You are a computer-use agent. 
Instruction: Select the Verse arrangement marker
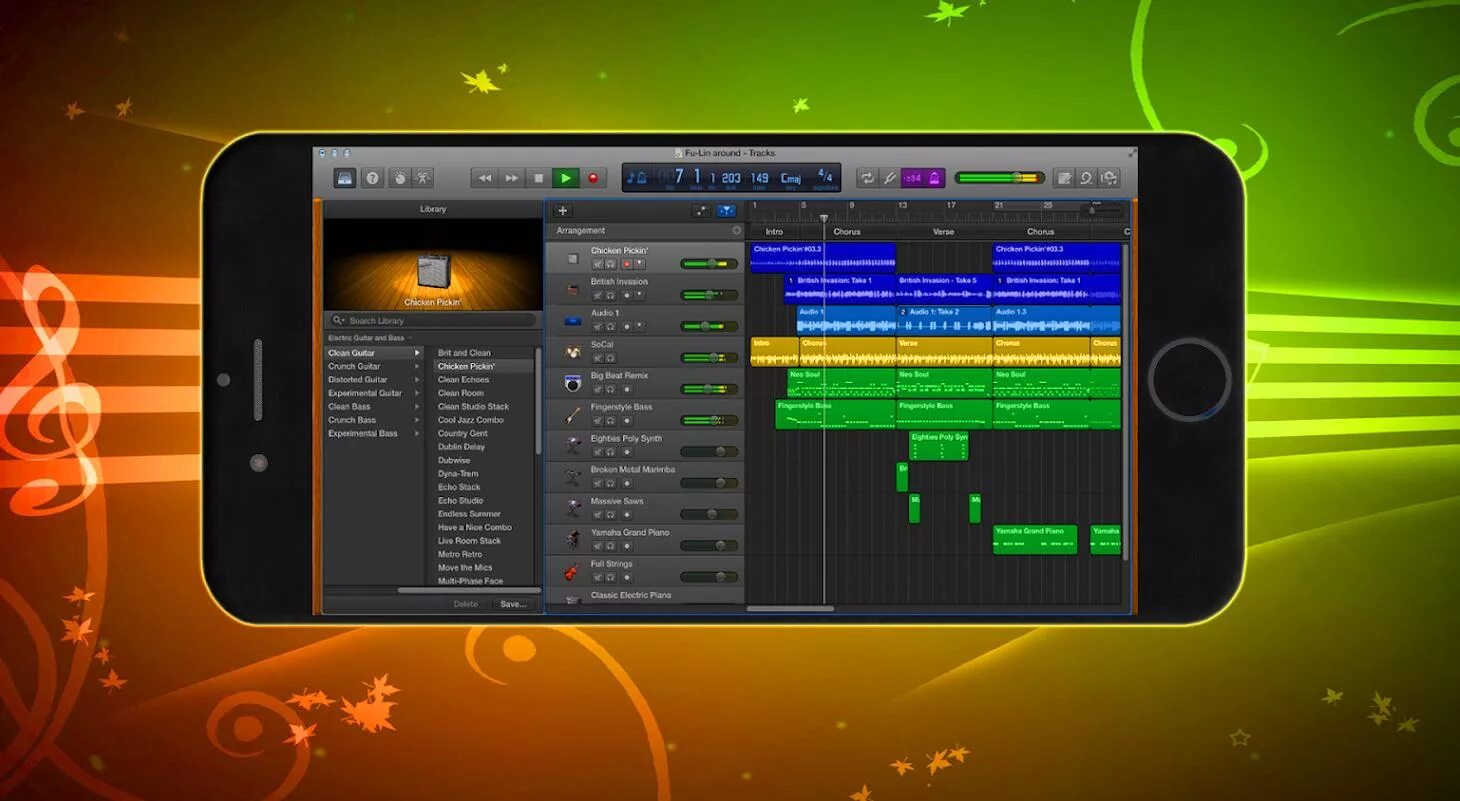(943, 231)
